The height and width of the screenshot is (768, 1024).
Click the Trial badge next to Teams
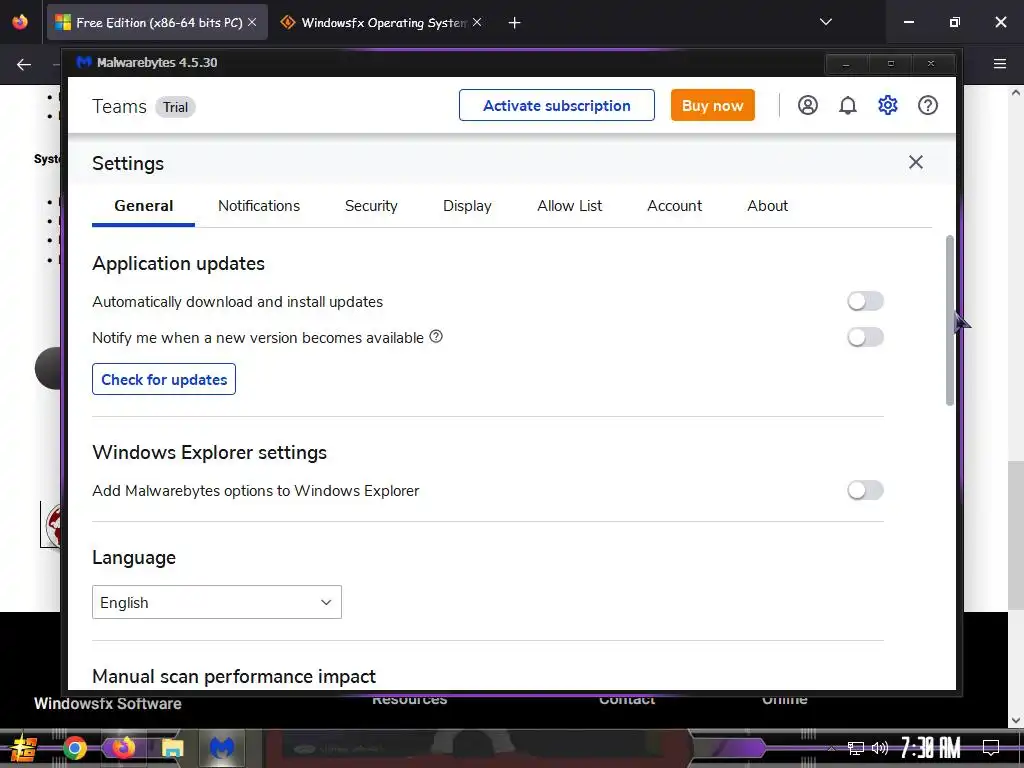pyautogui.click(x=175, y=107)
